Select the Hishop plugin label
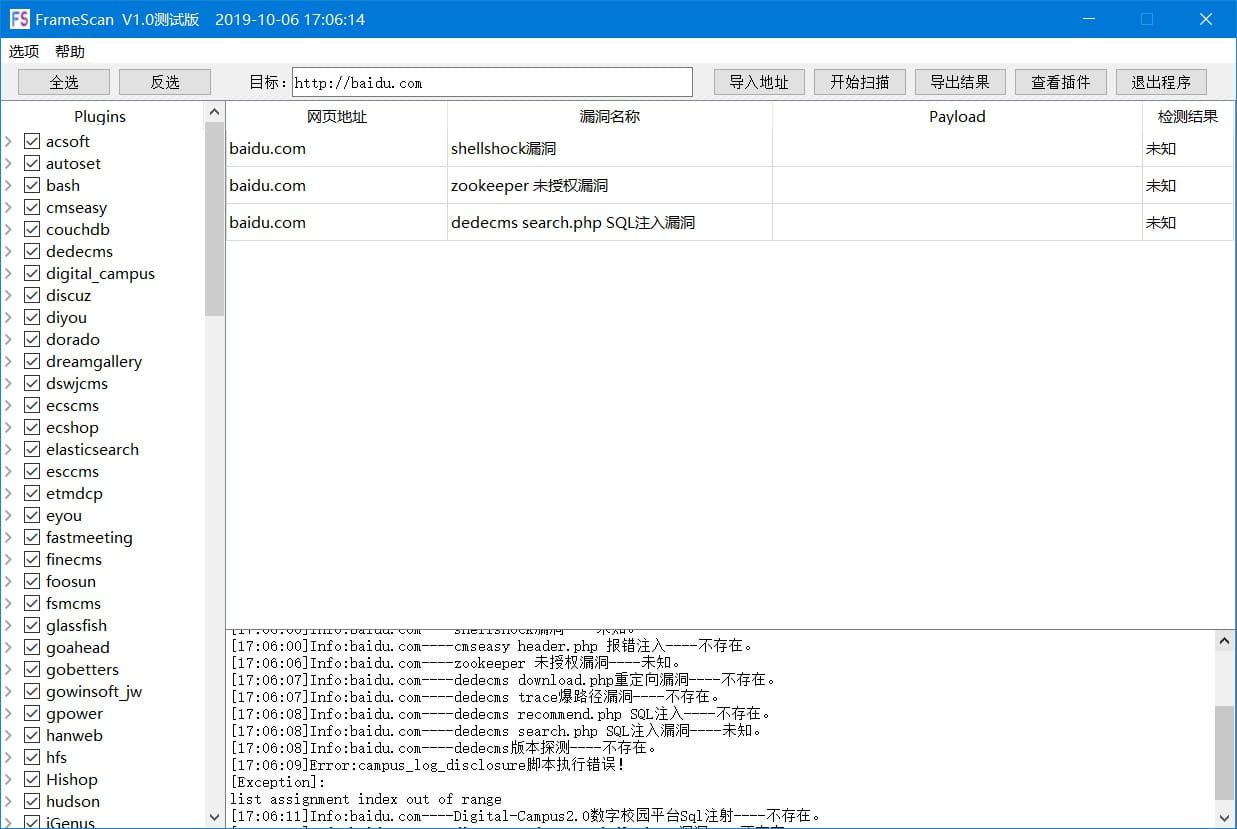Screen dimensions: 1237x829 [72, 779]
